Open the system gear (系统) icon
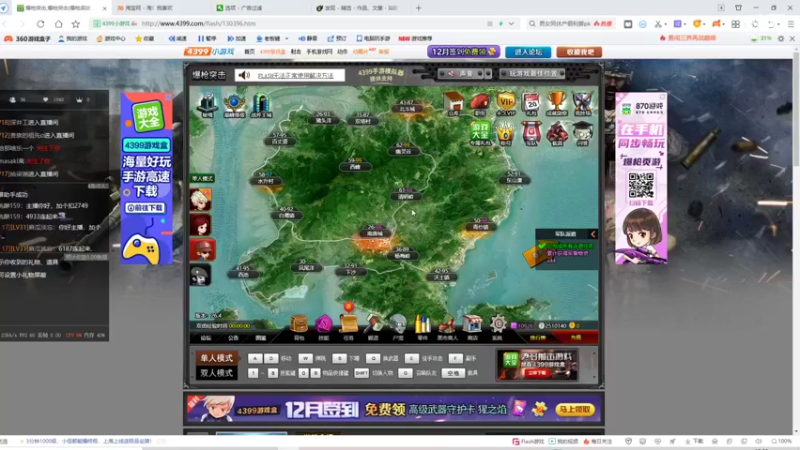 [x=497, y=324]
